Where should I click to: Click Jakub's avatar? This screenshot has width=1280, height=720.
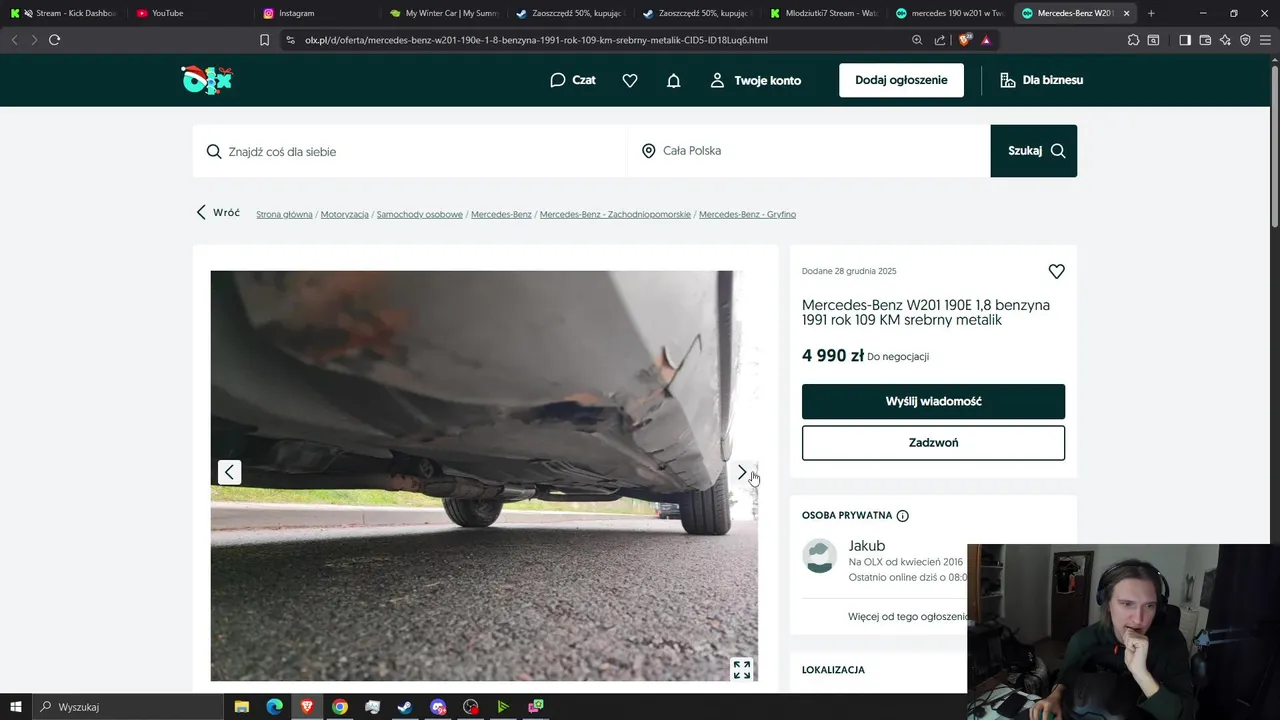pos(820,556)
